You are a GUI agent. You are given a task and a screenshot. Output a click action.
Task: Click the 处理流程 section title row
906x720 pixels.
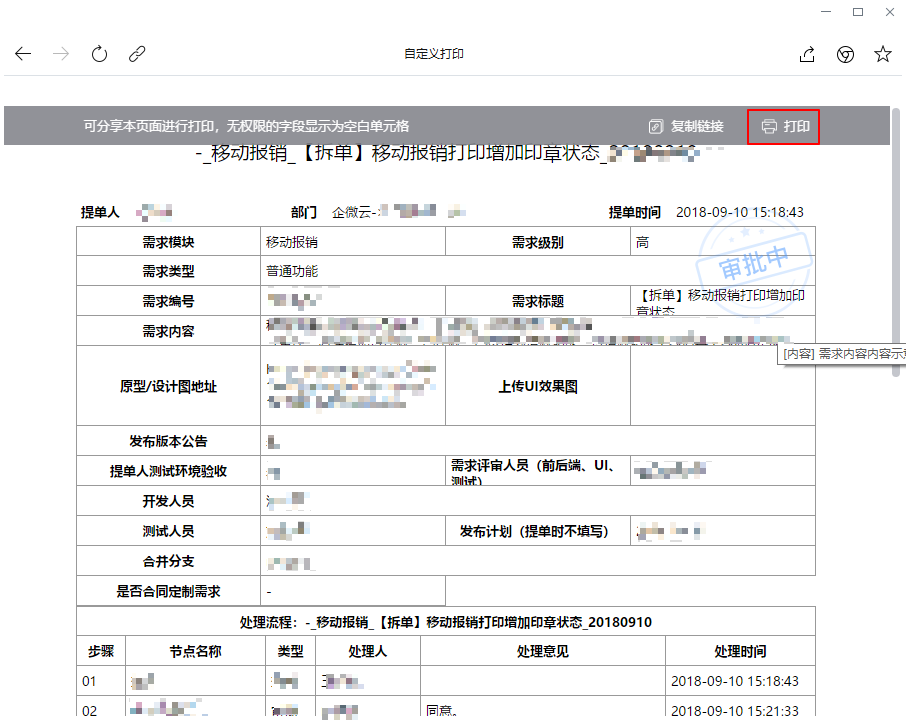445,622
